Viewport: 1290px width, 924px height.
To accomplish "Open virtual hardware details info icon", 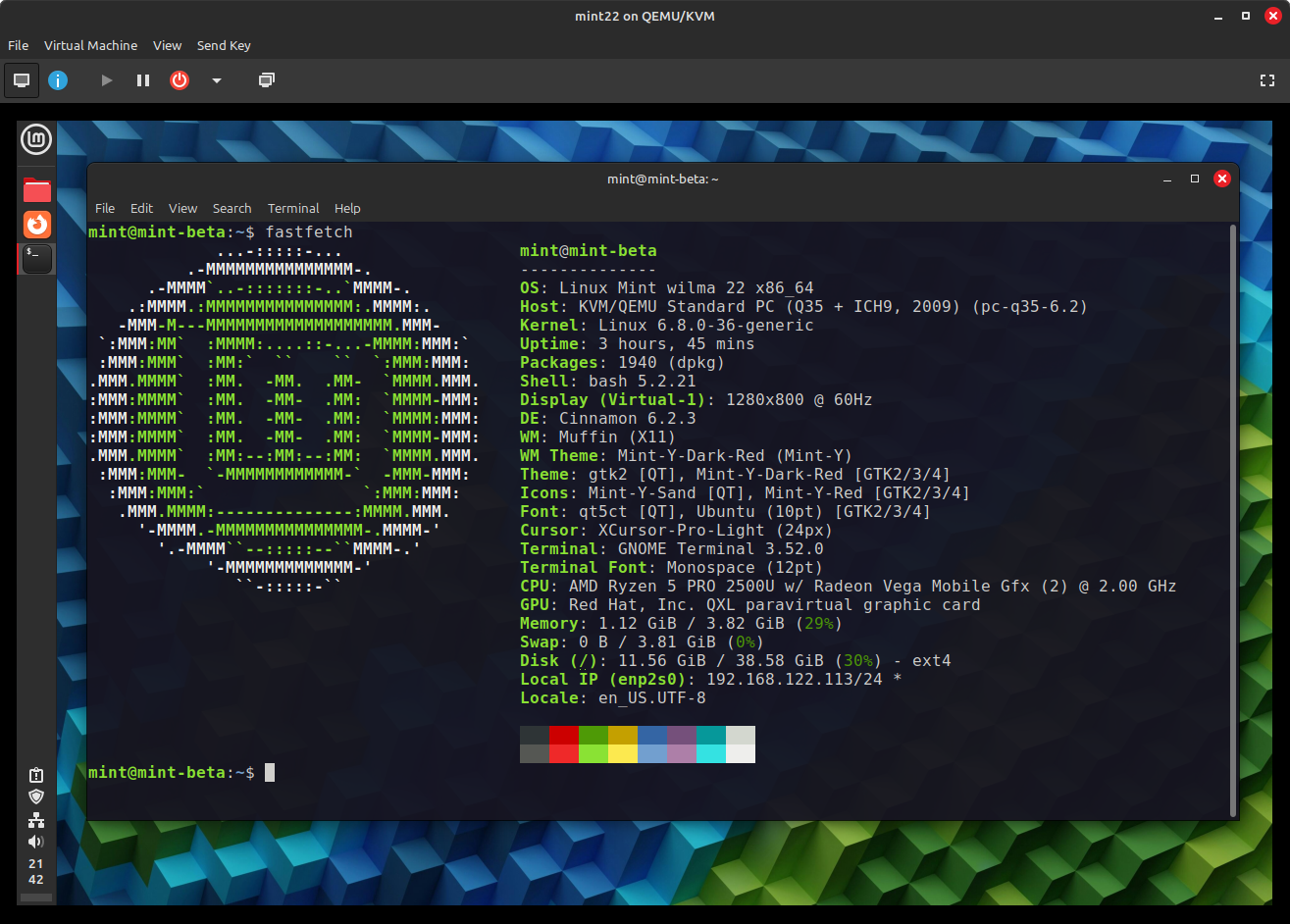I will [x=58, y=80].
